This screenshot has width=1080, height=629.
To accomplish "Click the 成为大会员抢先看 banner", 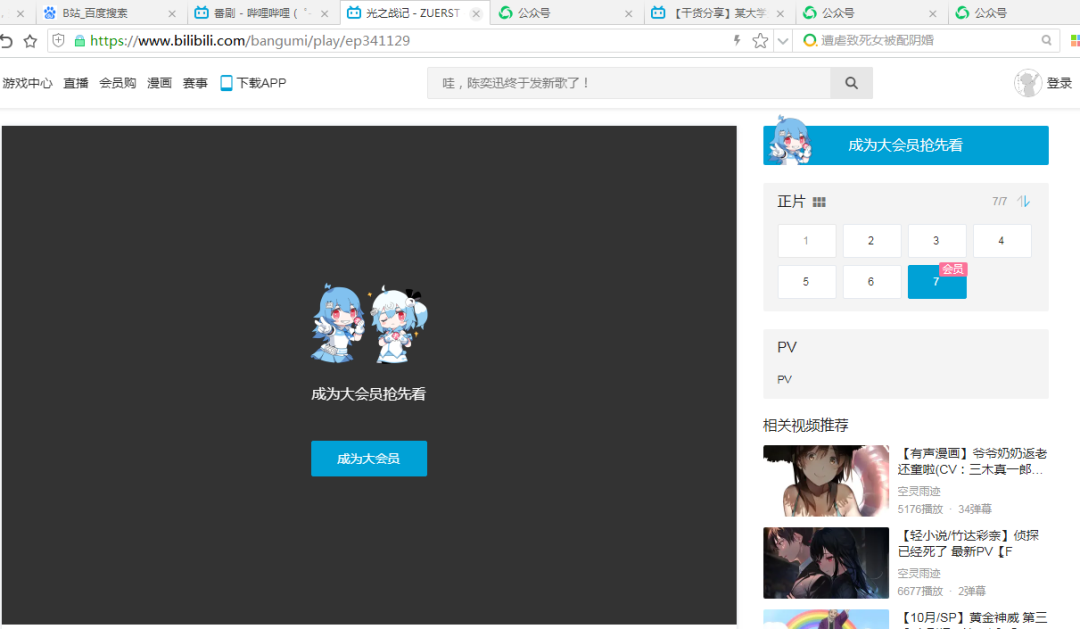I will click(905, 145).
